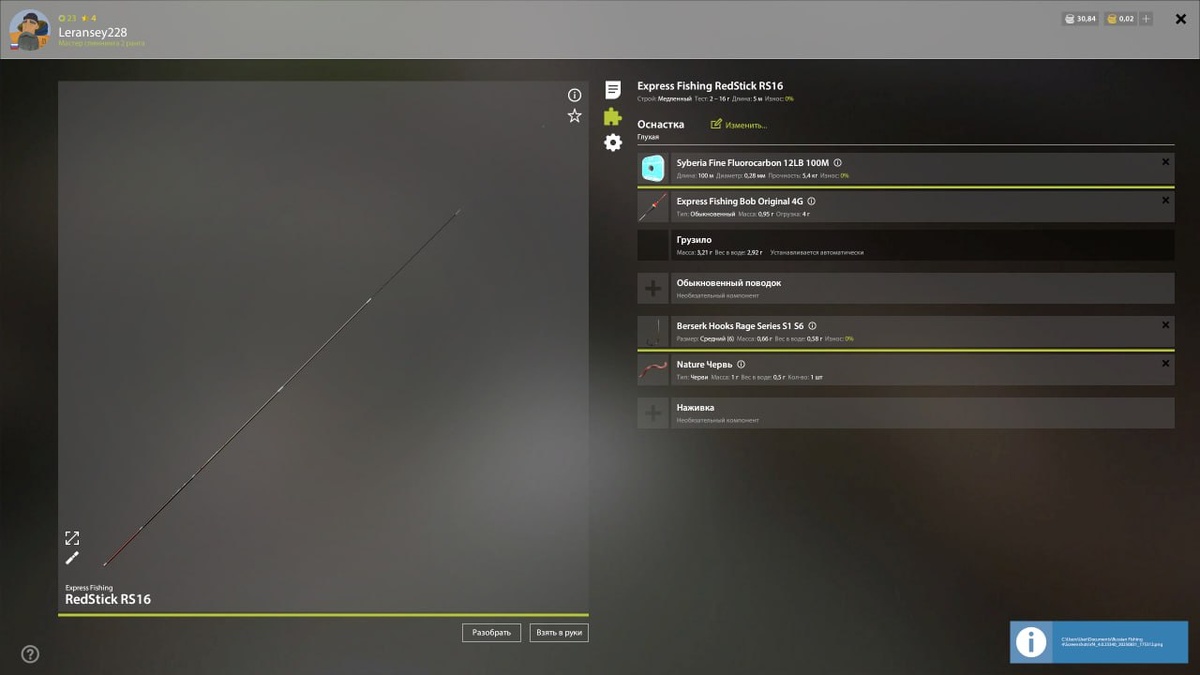
Task: Add component to Наживка slot
Action: (653, 413)
